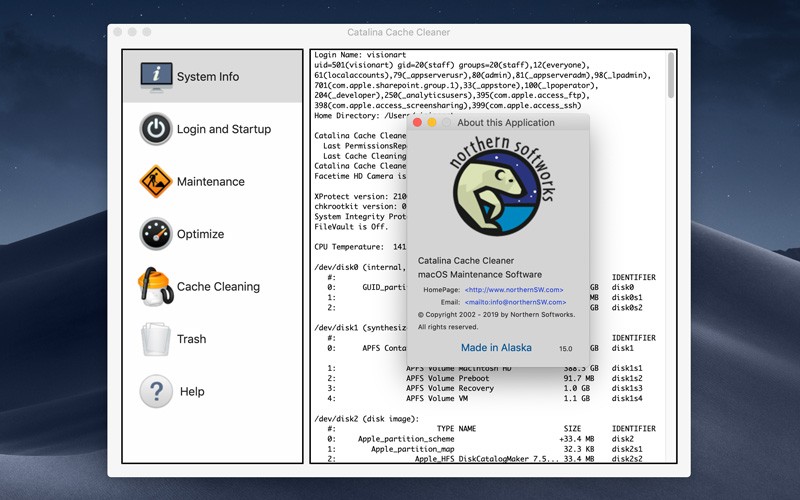Click the CPU Temperature line
The width and height of the screenshot is (800, 500).
[x=360, y=247]
